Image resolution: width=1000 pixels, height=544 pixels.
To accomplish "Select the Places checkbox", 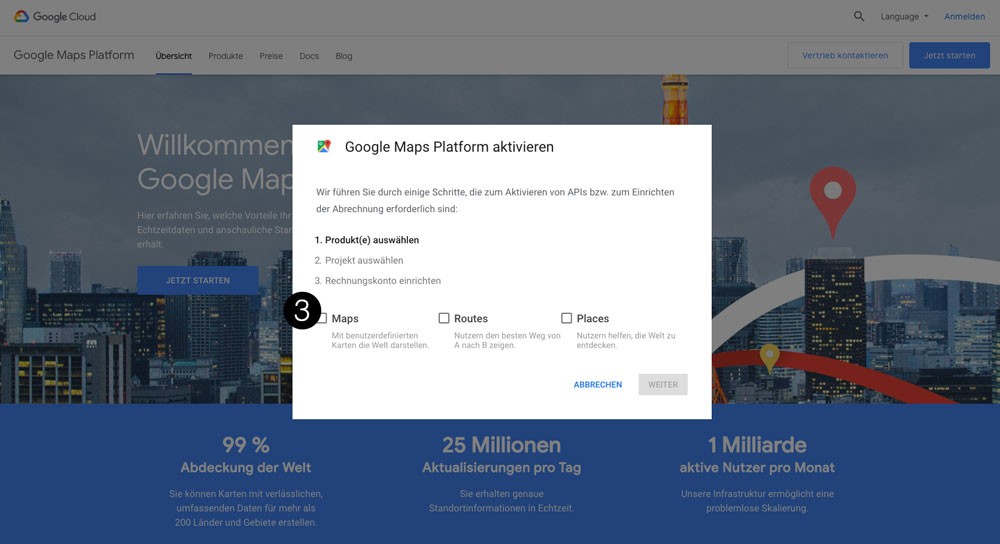I will [x=566, y=318].
